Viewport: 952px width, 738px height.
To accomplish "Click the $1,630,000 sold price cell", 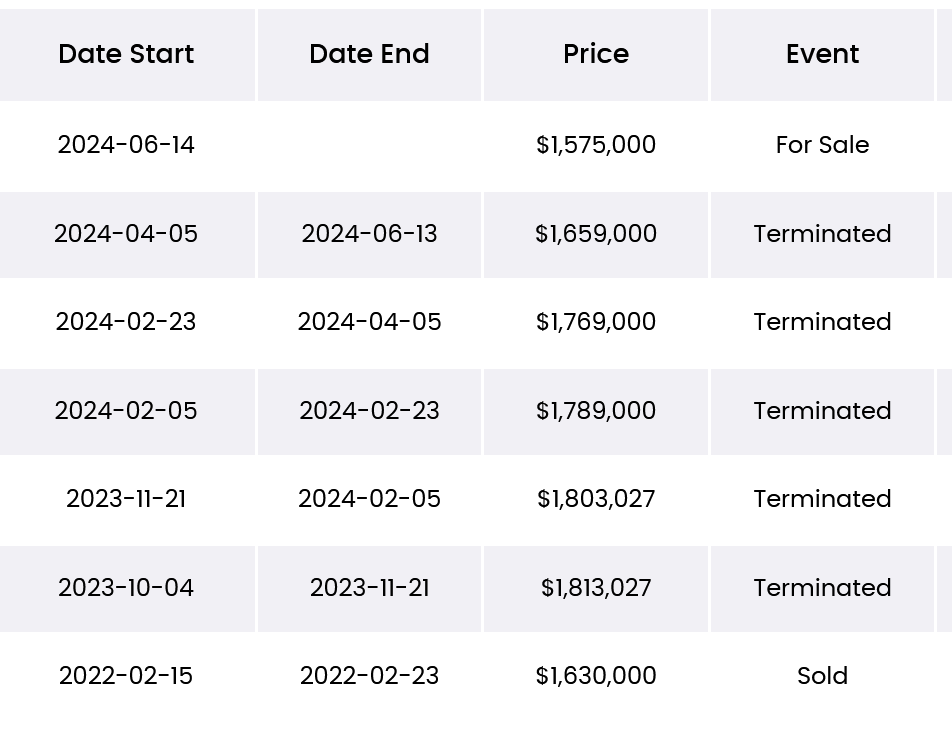I will tap(596, 676).
